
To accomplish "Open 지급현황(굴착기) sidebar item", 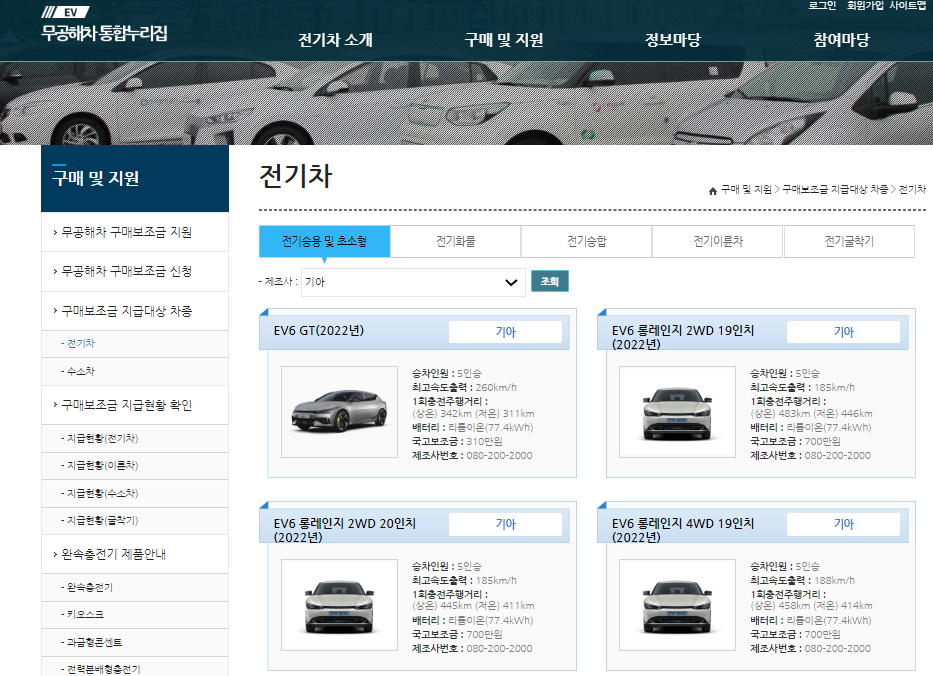I will (x=135, y=521).
